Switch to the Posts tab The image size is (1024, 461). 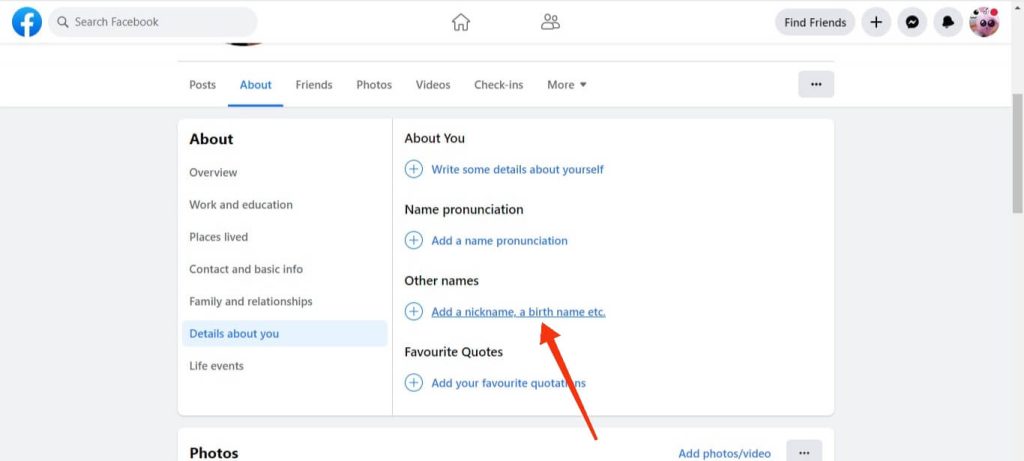tap(202, 85)
